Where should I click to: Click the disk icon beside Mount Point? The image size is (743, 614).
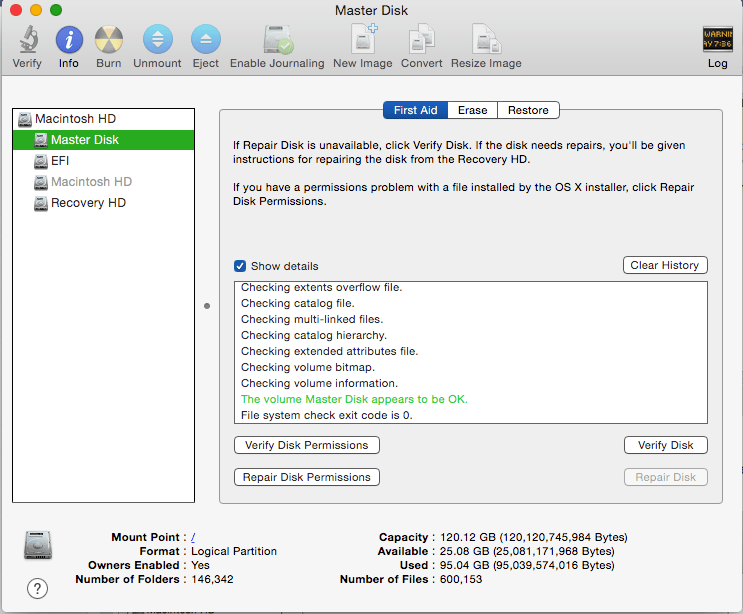[38, 545]
